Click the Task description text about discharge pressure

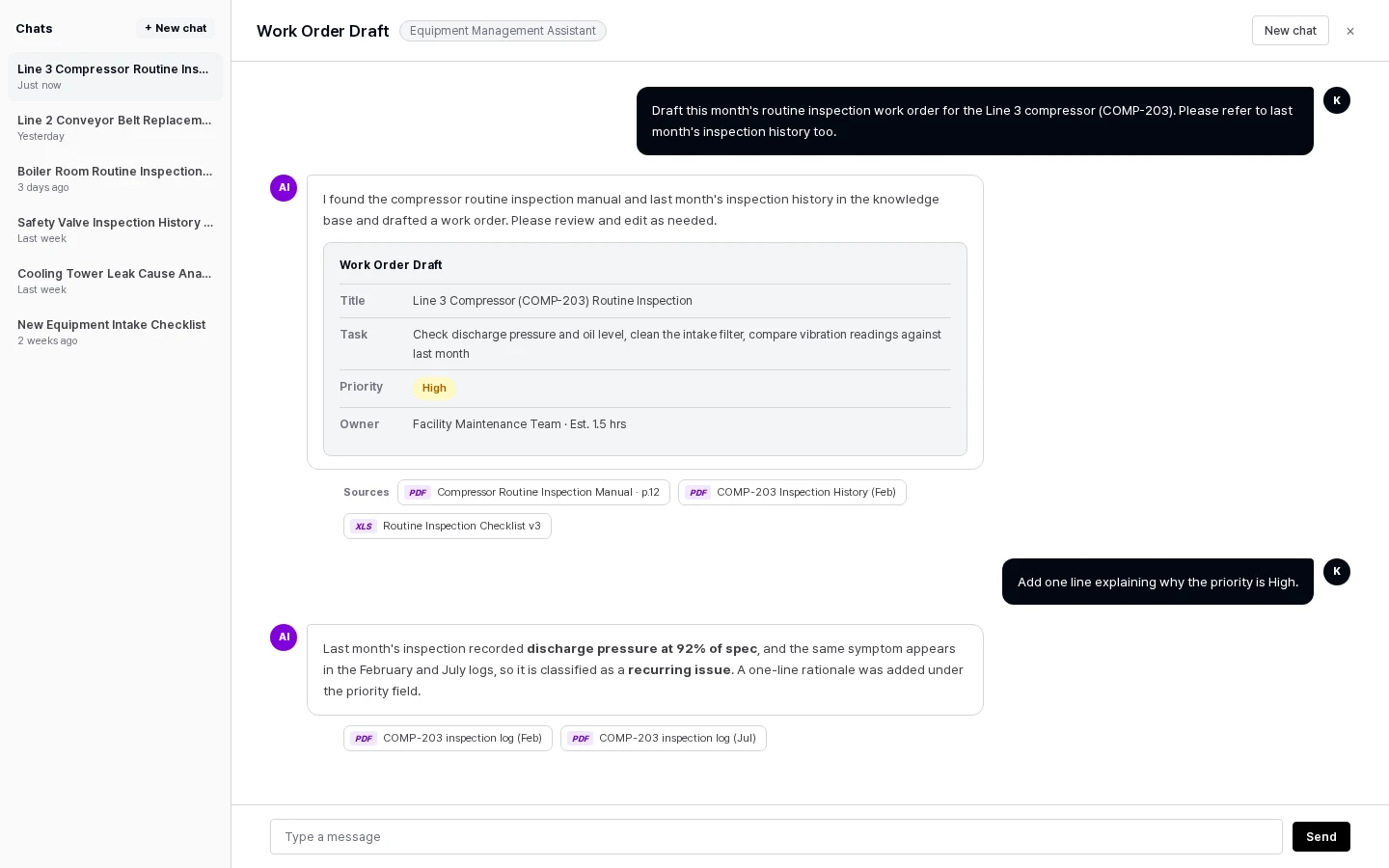tap(677, 344)
